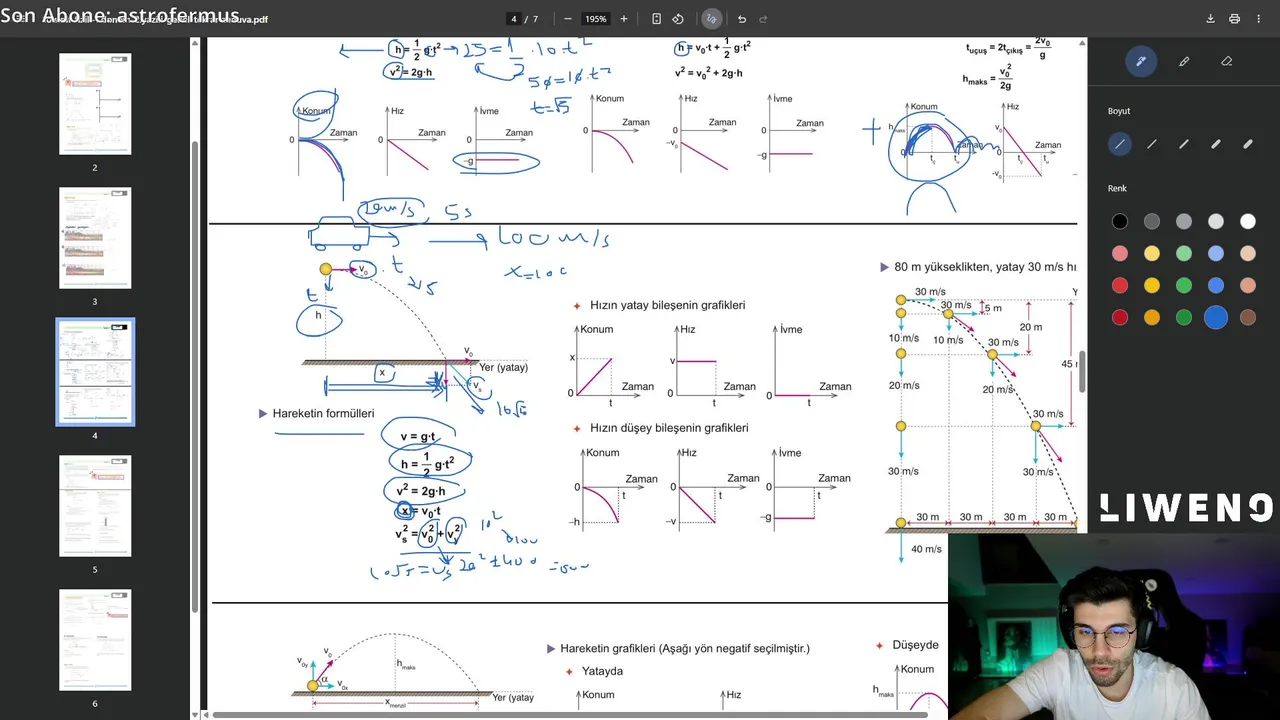Print the PDF document
This screenshot has width=1280, height=720.
[x=1234, y=19]
